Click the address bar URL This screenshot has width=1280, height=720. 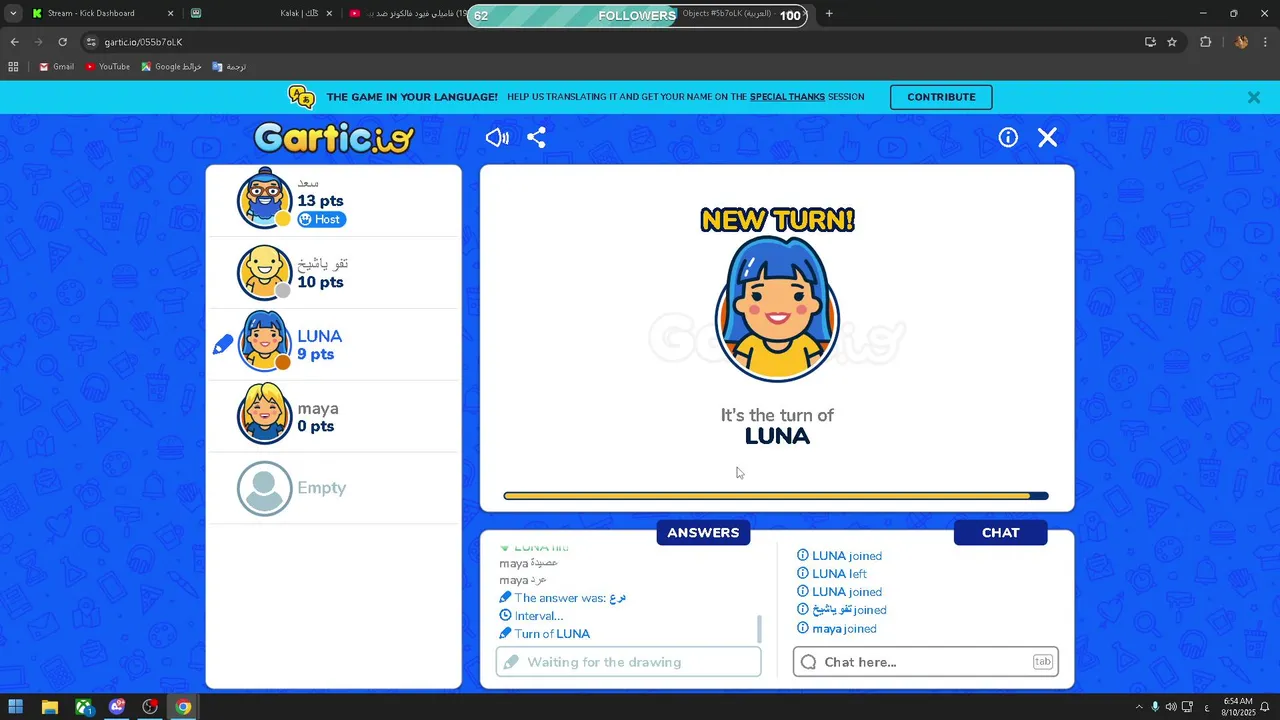[143, 42]
